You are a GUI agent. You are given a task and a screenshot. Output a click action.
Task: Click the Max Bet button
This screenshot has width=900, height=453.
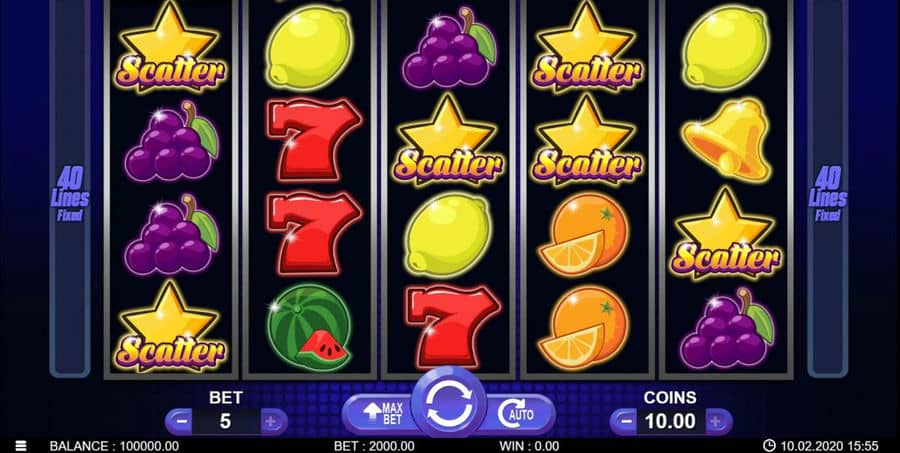coord(381,414)
